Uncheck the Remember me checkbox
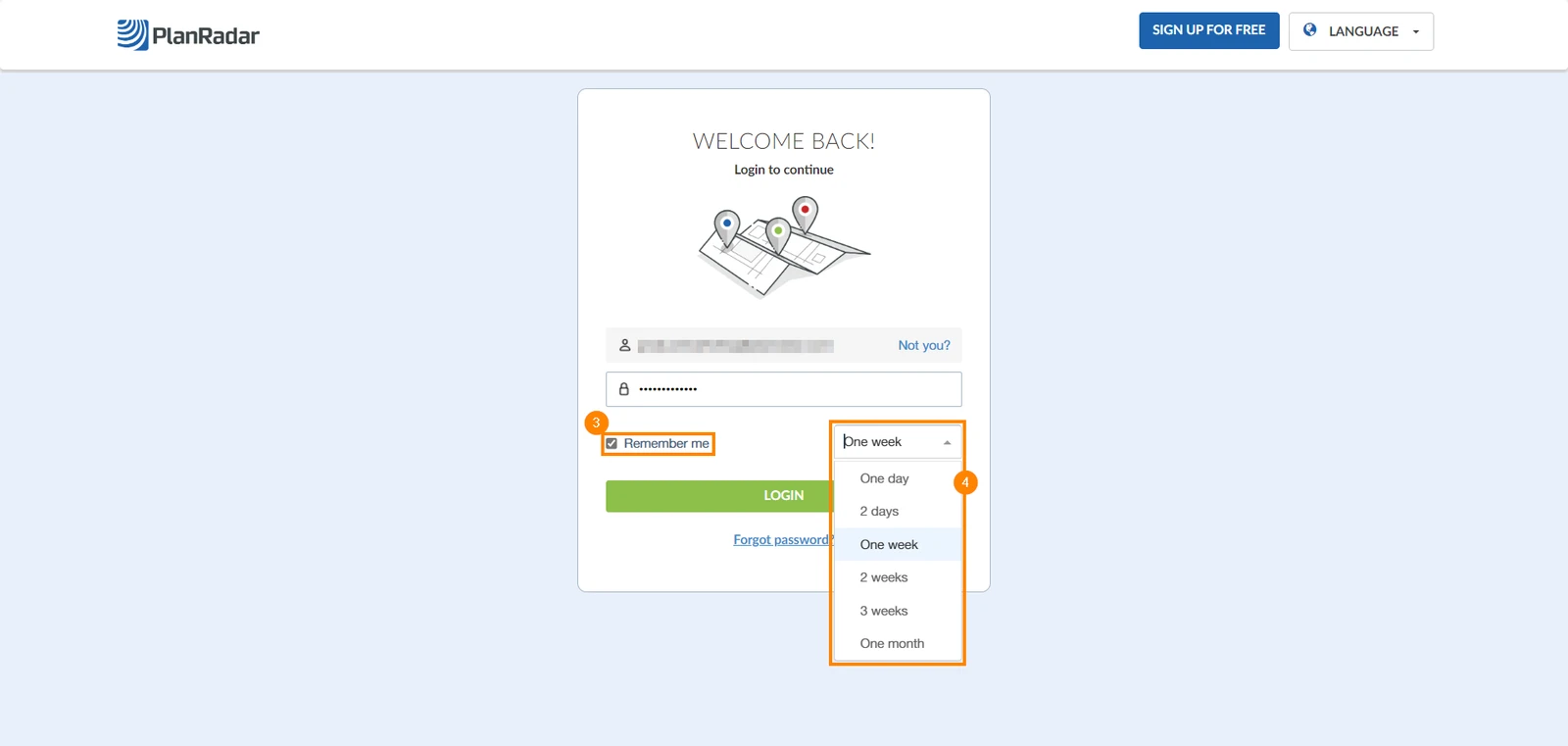 [x=612, y=444]
